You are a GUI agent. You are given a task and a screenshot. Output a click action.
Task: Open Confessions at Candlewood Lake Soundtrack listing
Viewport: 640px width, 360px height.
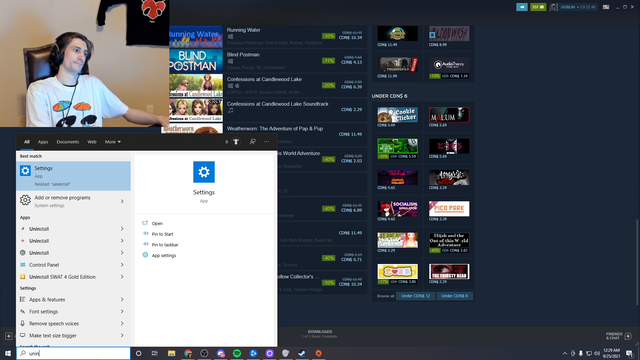click(x=268, y=110)
